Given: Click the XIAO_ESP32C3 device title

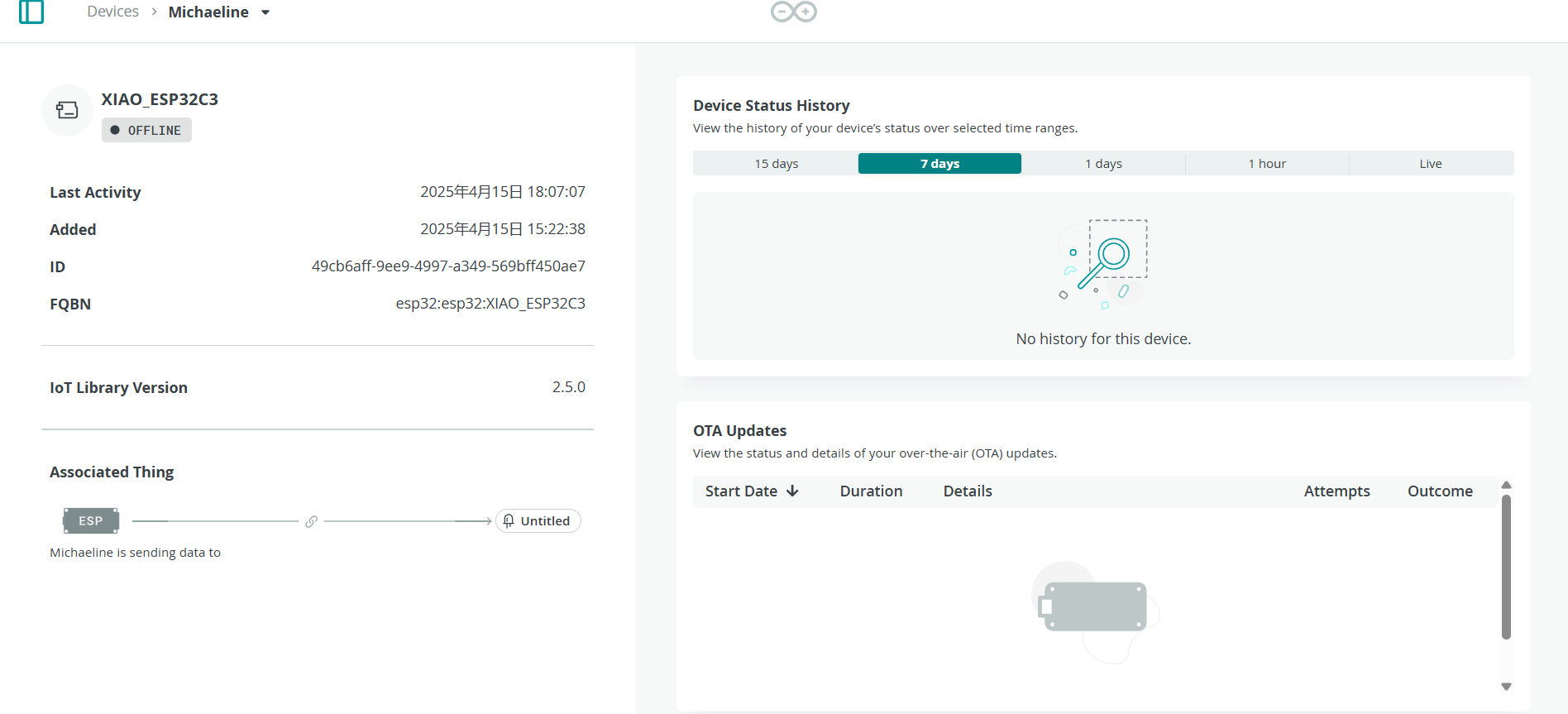Looking at the screenshot, I should click(160, 99).
